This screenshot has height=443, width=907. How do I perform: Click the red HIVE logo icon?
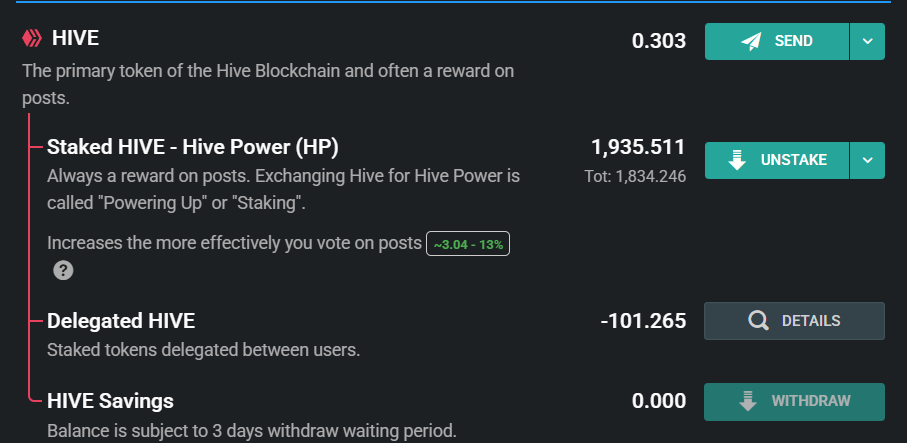pos(32,39)
